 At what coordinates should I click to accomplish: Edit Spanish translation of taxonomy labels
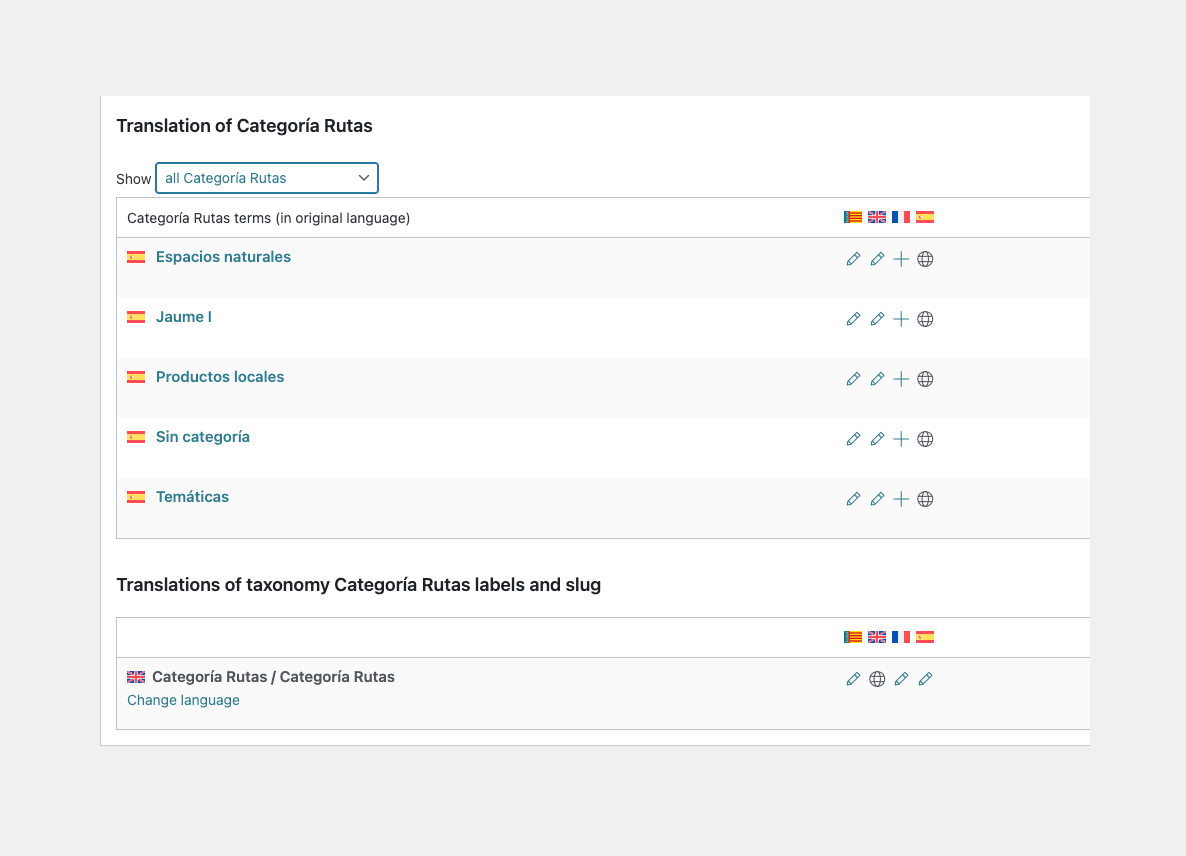[x=925, y=679]
